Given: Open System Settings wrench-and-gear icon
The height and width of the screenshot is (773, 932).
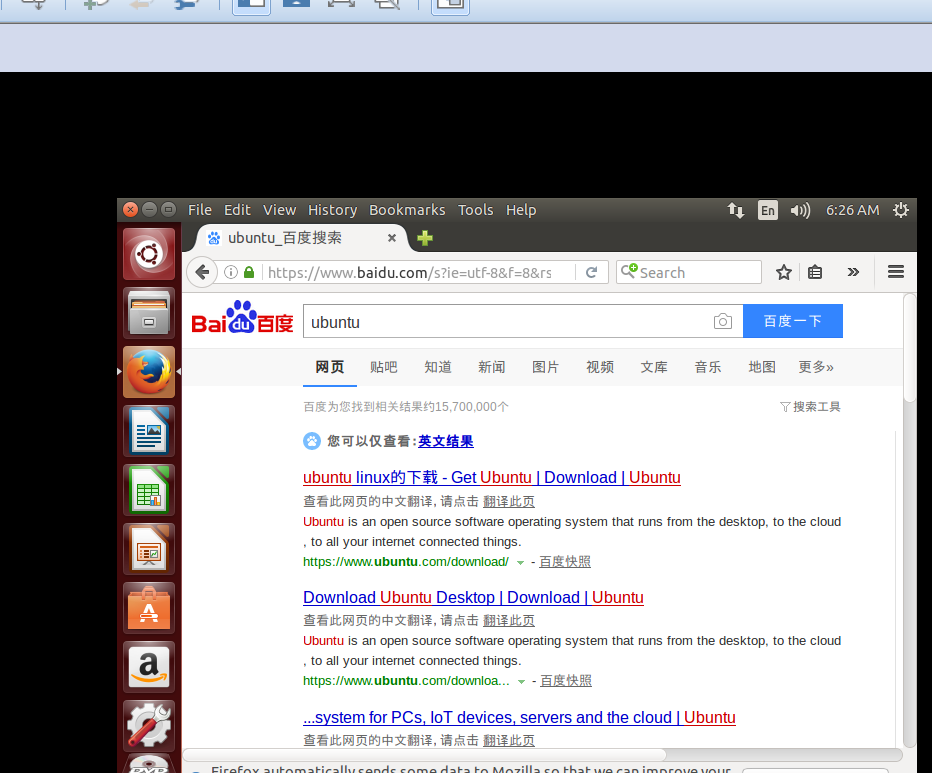Looking at the screenshot, I should tap(149, 725).
